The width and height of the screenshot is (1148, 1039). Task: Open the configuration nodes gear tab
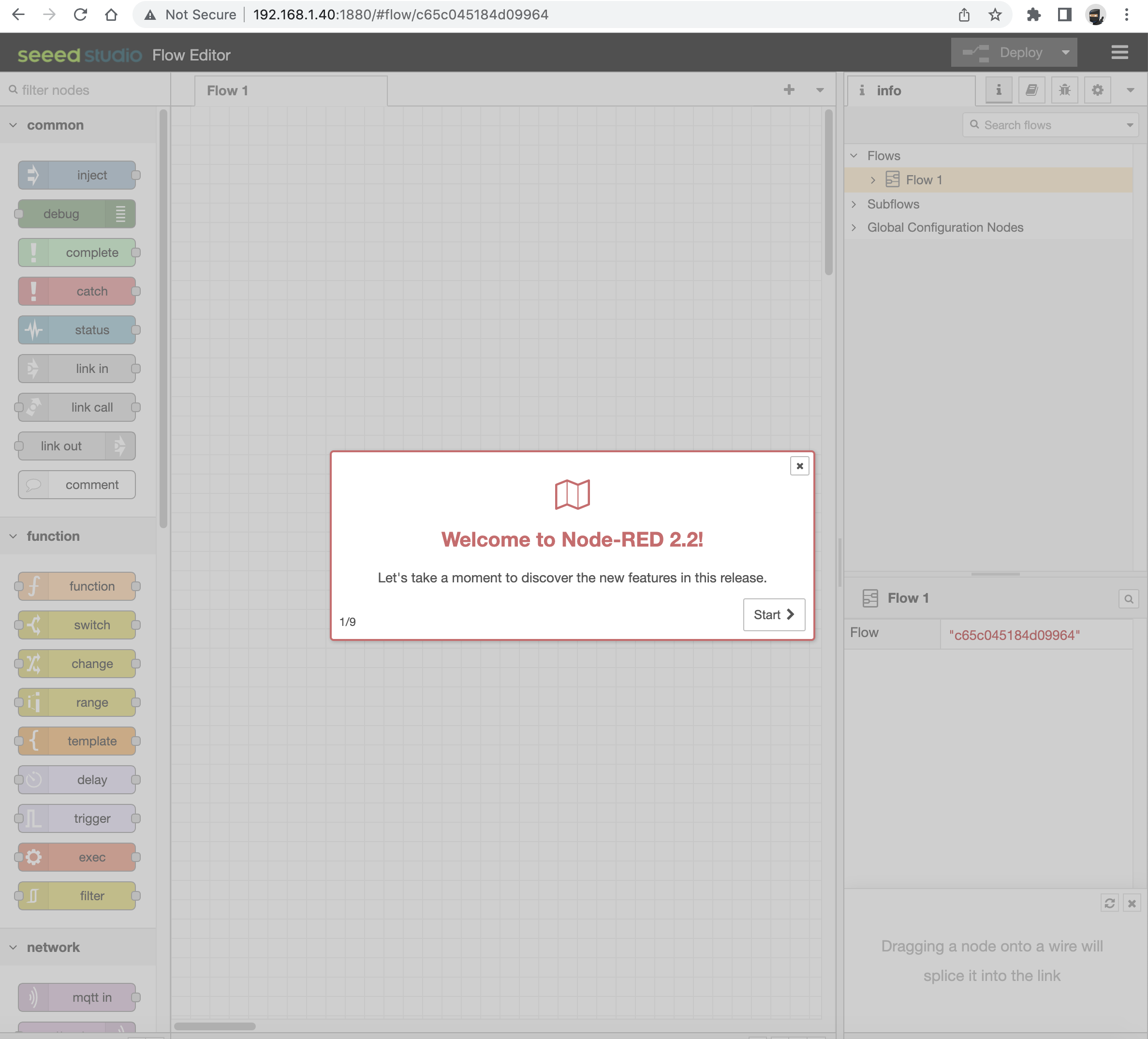click(x=1097, y=90)
